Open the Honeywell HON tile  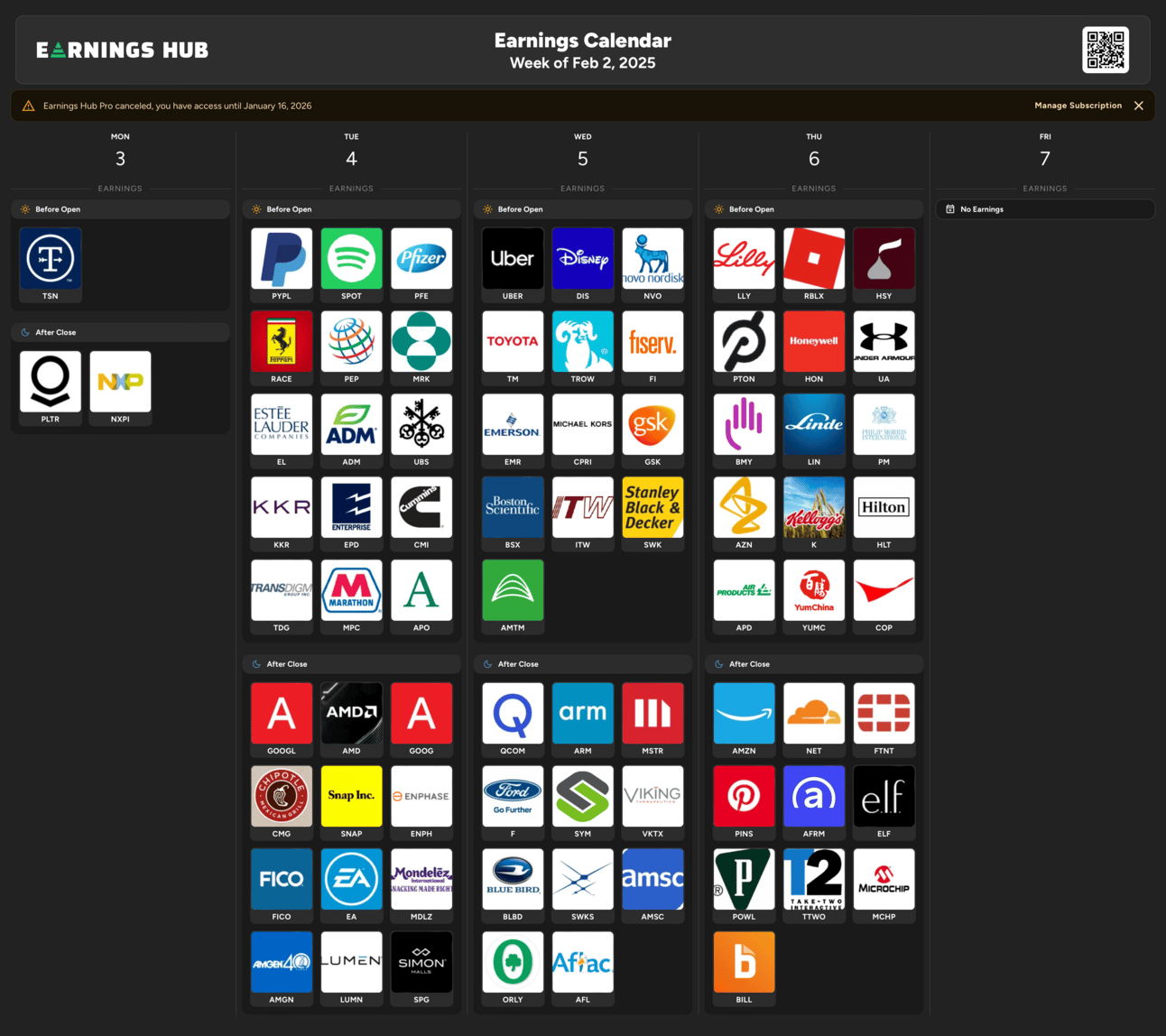(x=814, y=347)
